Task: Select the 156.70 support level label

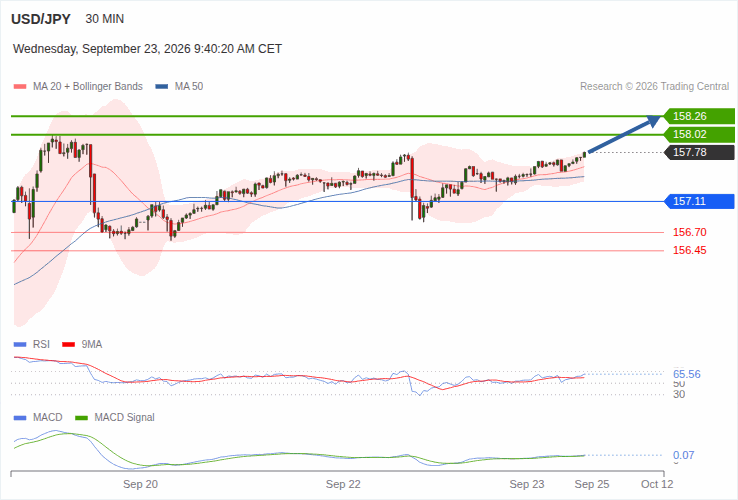Action: tap(690, 232)
